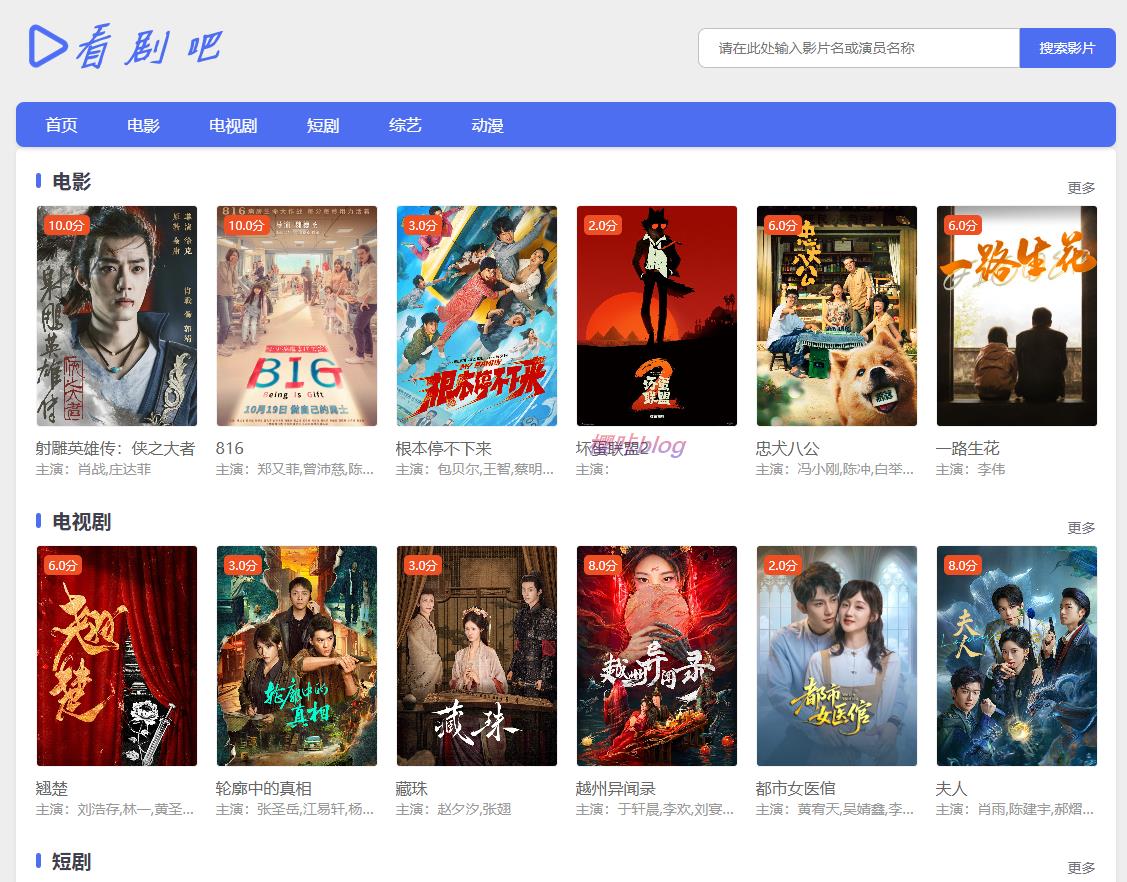Click the 一路生花 title link
Image resolution: width=1127 pixels, height=882 pixels.
967,449
